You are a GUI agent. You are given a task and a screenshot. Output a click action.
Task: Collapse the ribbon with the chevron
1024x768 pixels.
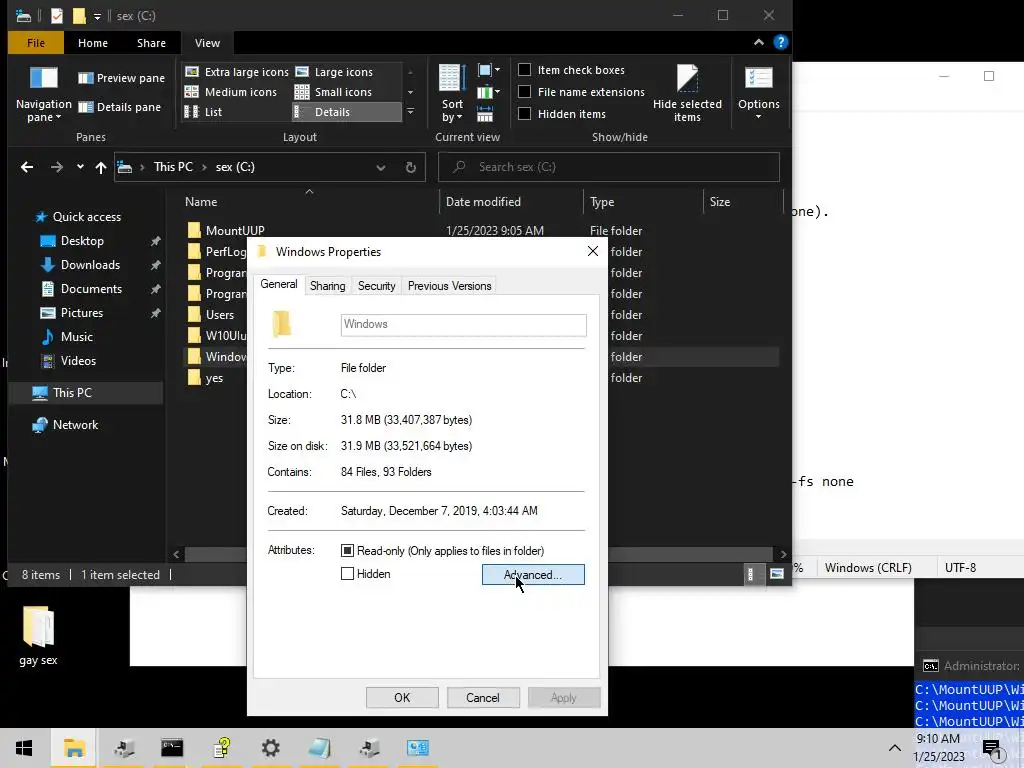point(758,42)
